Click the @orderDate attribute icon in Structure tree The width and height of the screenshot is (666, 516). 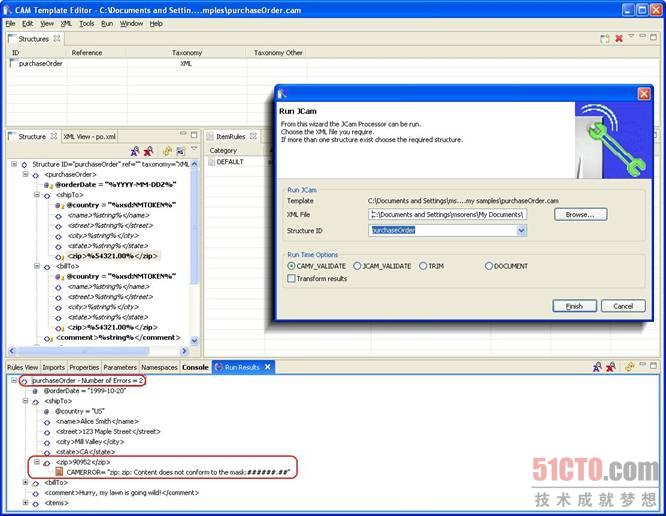click(48, 185)
